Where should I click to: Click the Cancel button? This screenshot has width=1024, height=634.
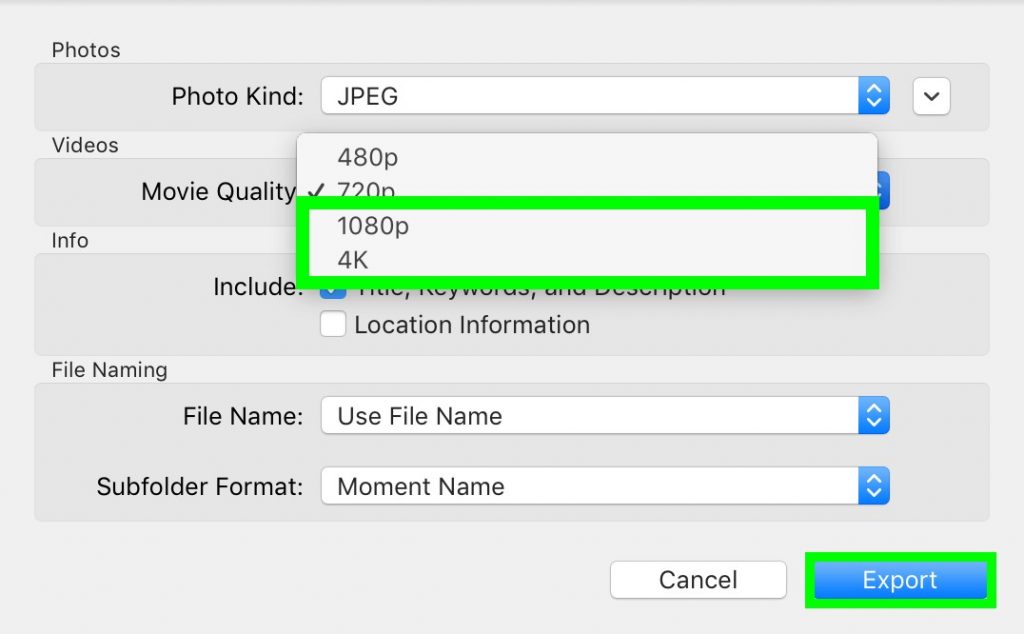(x=698, y=580)
